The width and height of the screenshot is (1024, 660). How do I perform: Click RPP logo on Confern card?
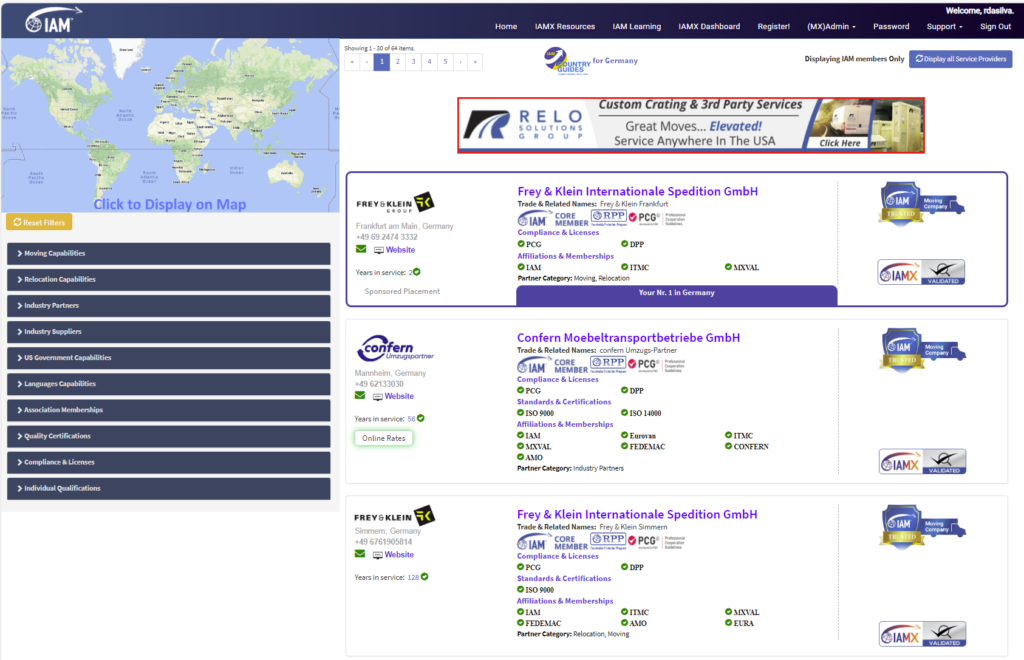click(x=608, y=364)
